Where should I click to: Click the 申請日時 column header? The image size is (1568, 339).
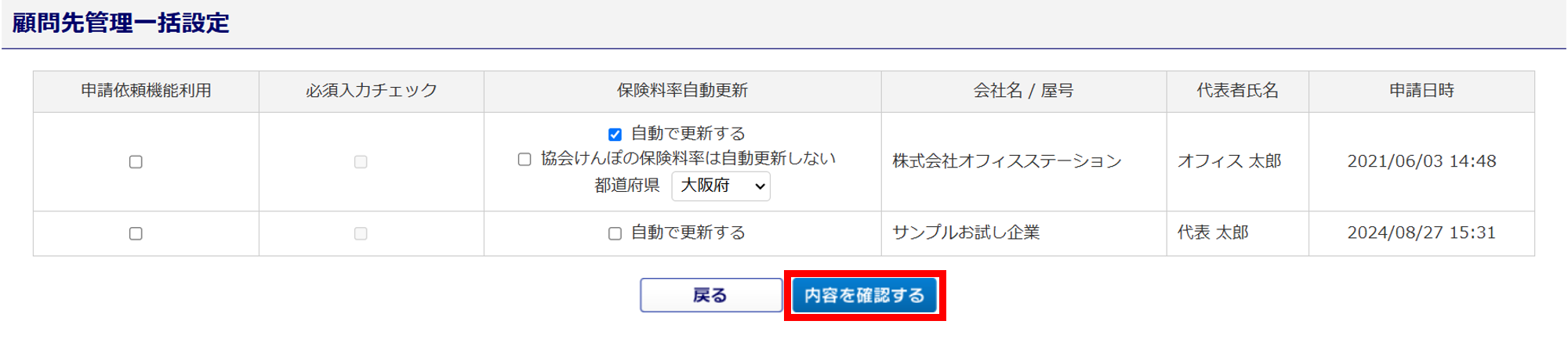click(x=1421, y=91)
